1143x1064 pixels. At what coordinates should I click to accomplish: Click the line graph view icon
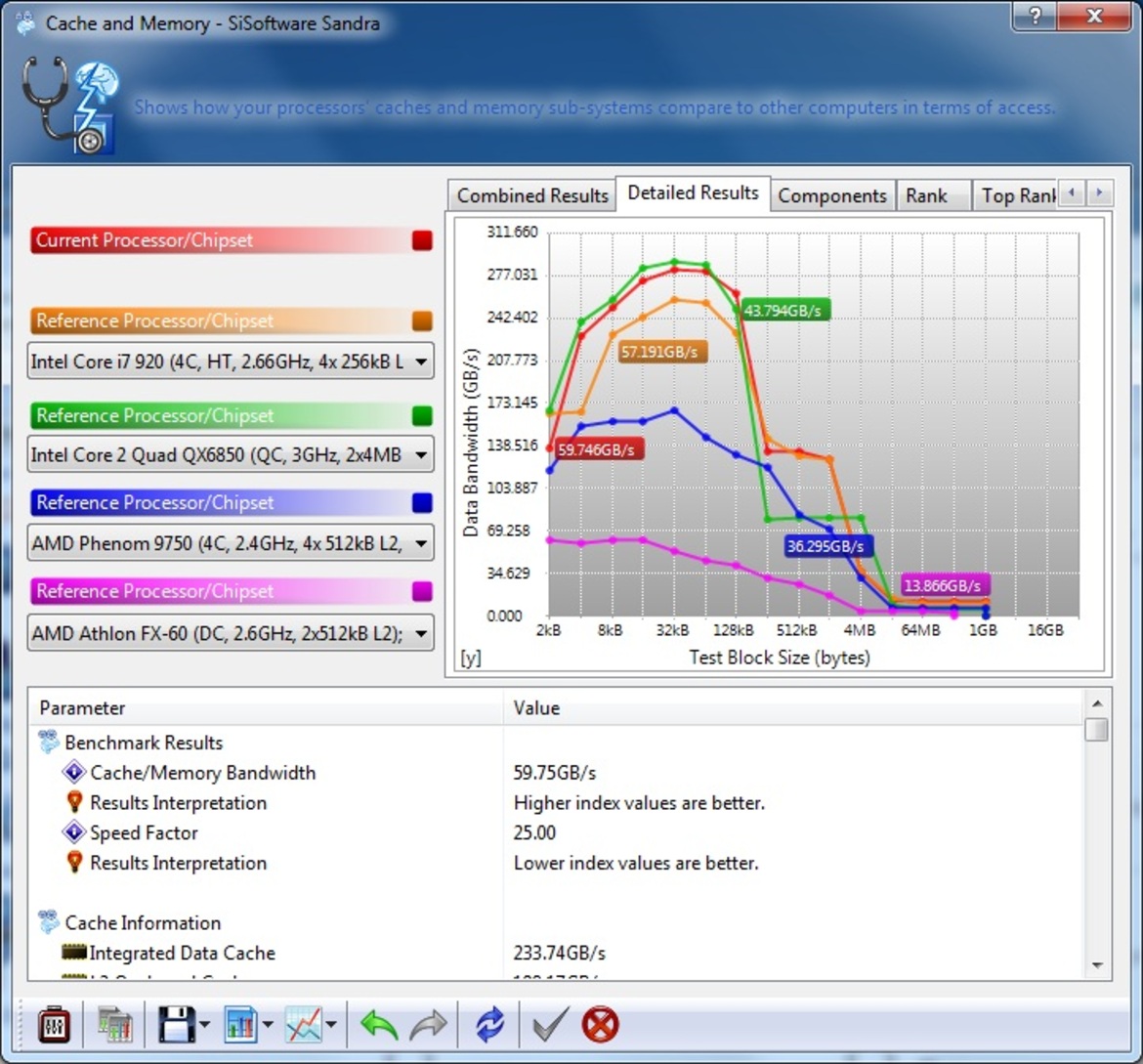(304, 1025)
